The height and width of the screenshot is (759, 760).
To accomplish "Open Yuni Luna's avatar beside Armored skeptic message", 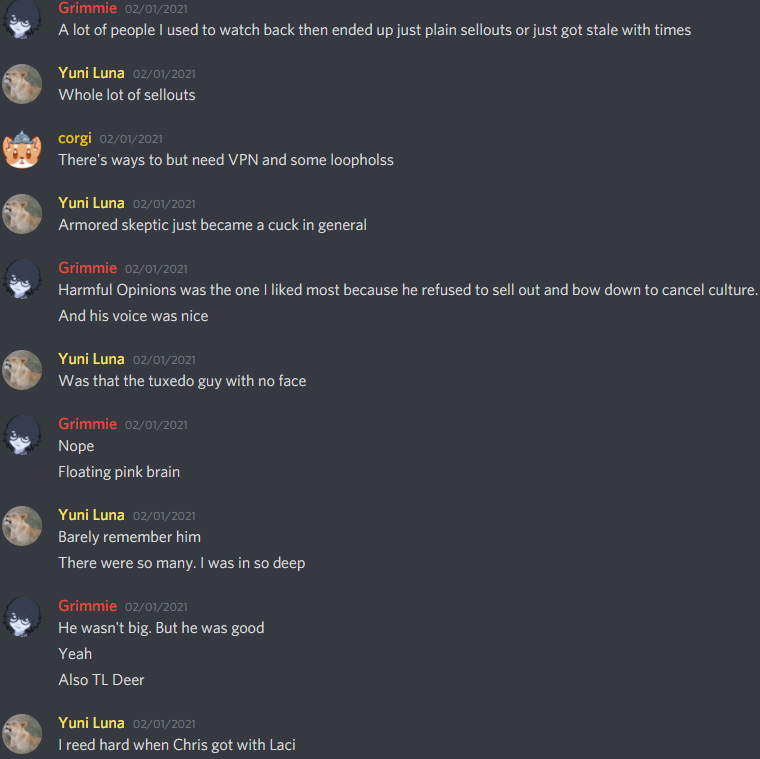I will [x=22, y=214].
